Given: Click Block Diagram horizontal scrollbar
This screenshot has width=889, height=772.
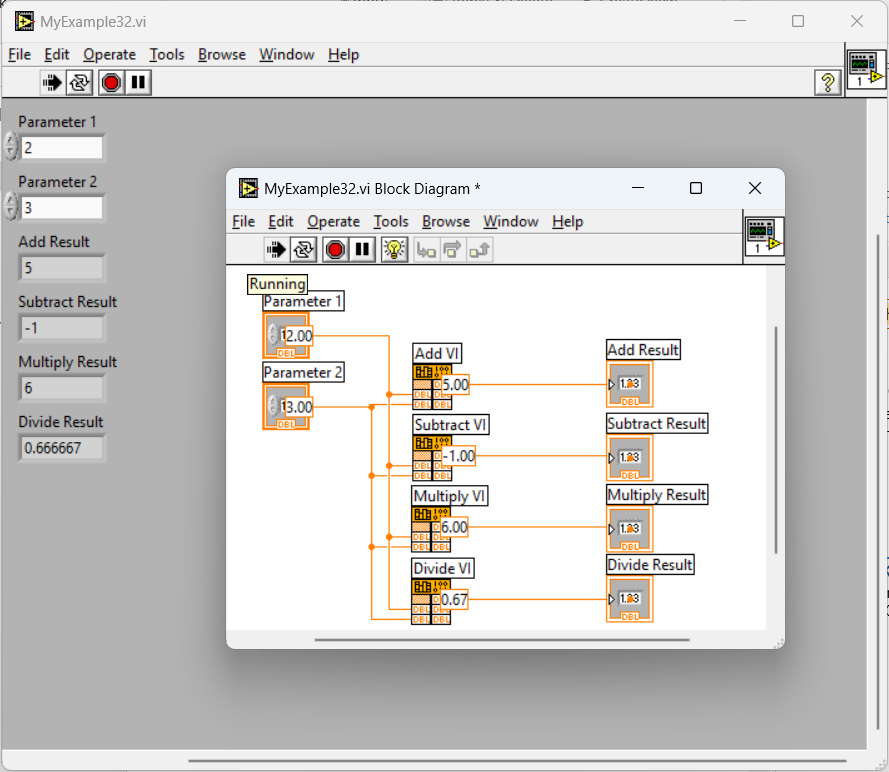Looking at the screenshot, I should pos(502,640).
